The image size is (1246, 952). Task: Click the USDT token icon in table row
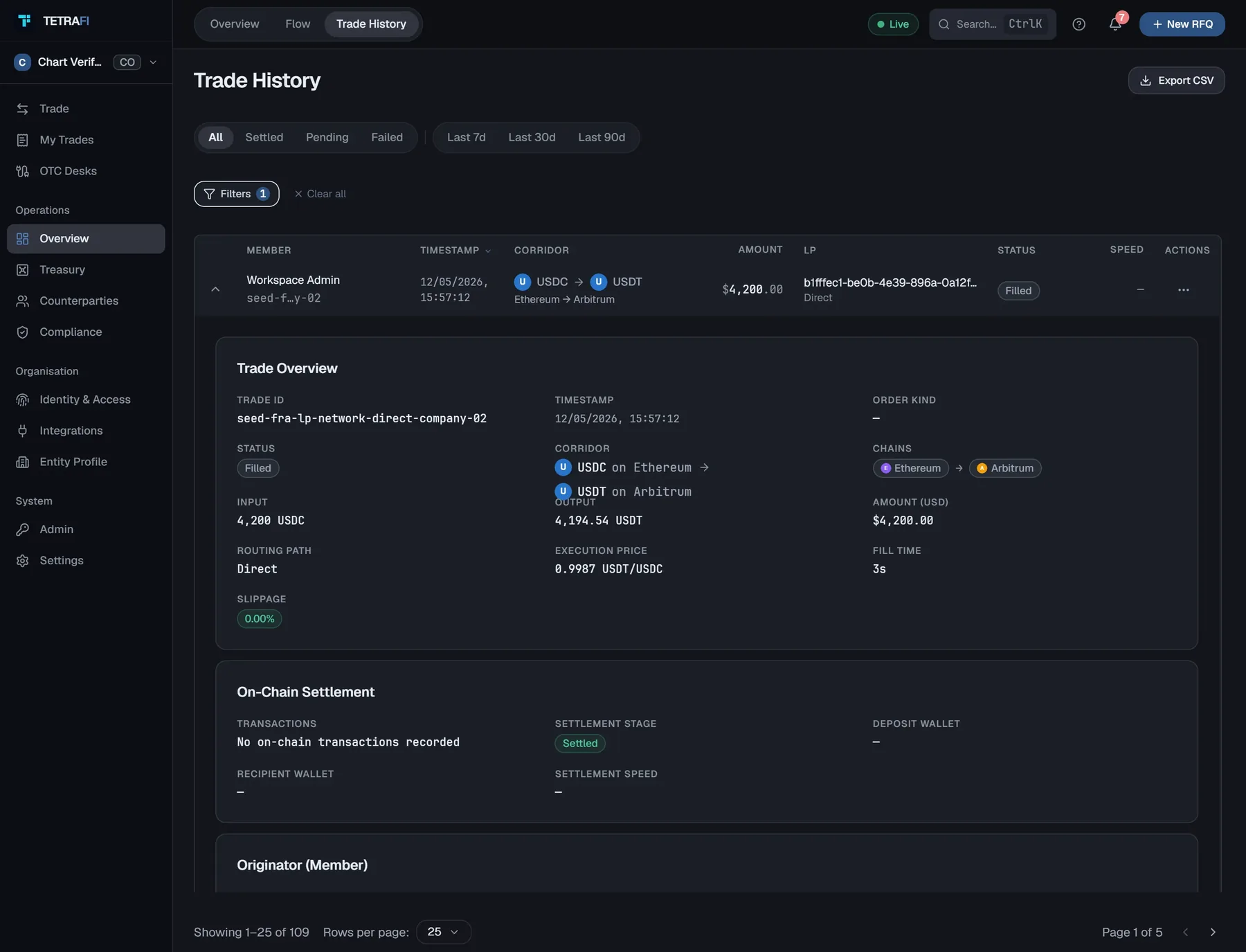599,282
